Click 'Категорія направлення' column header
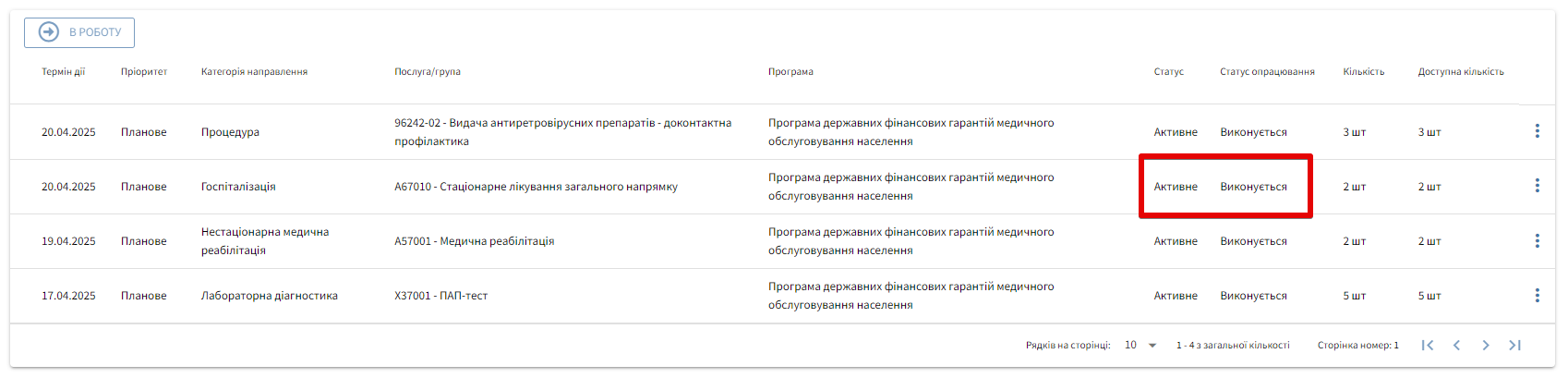Image resolution: width=1568 pixels, height=378 pixels. pyautogui.click(x=254, y=71)
